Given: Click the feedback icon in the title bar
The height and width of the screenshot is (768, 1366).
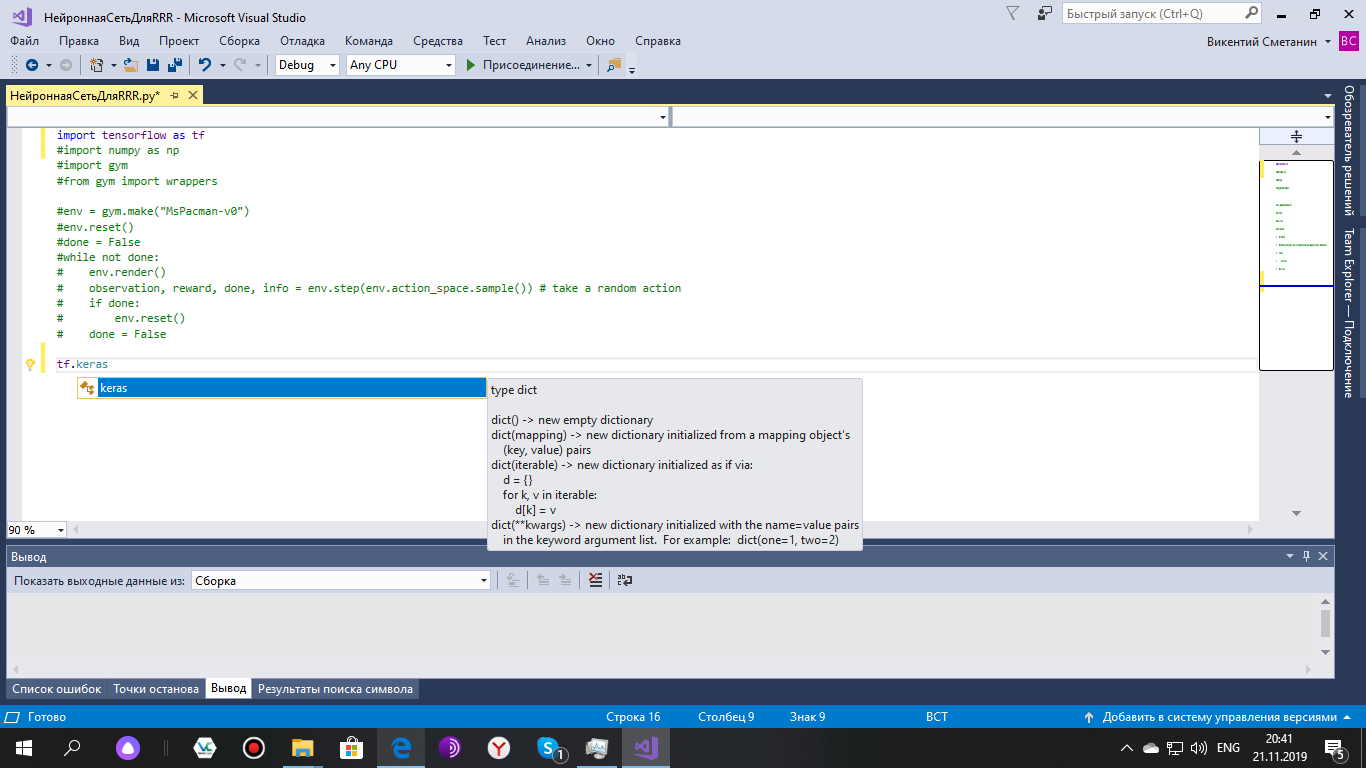Looking at the screenshot, I should (1045, 14).
